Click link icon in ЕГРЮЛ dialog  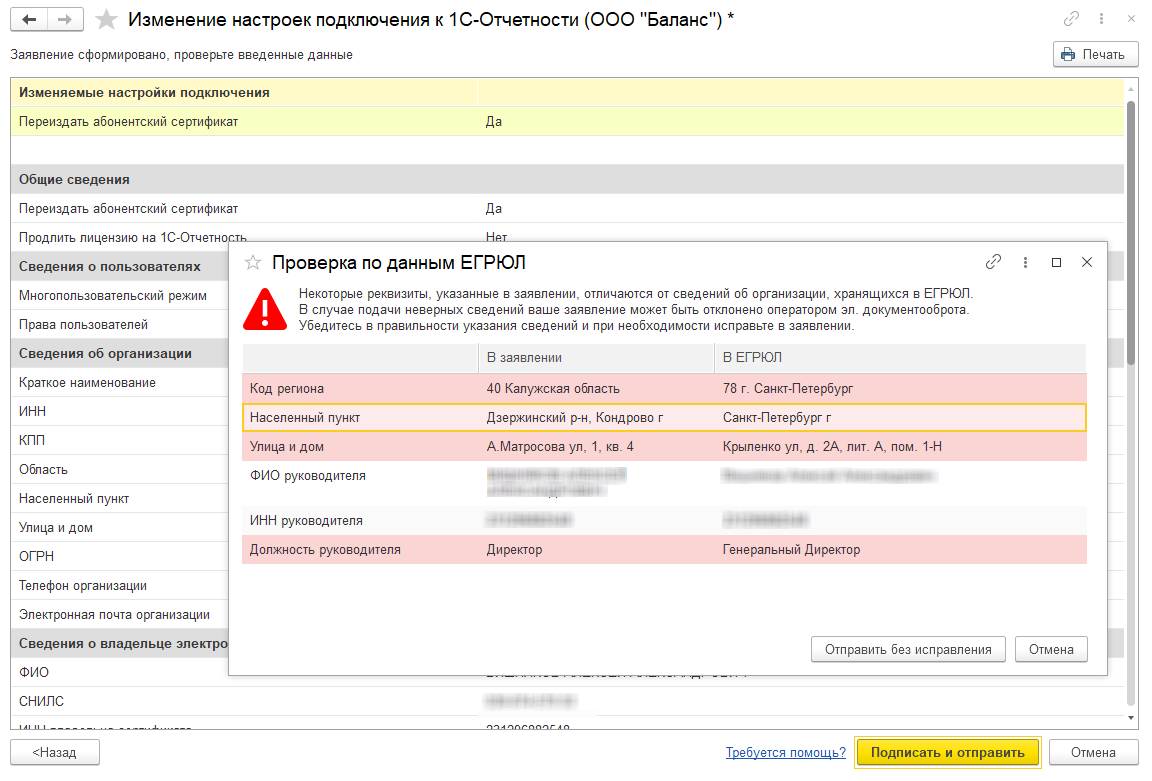click(x=993, y=262)
